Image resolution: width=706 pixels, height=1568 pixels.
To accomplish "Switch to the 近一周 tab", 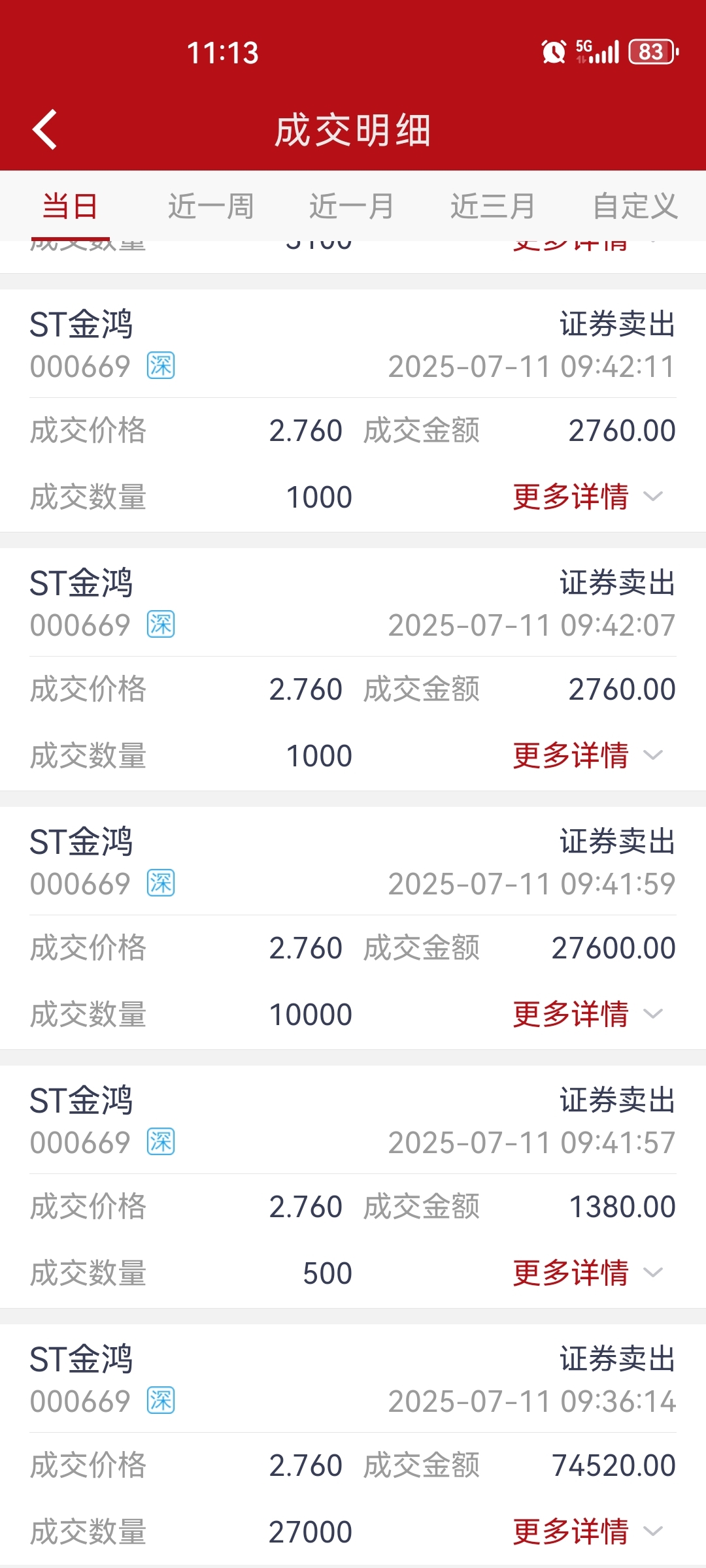I will coord(210,206).
